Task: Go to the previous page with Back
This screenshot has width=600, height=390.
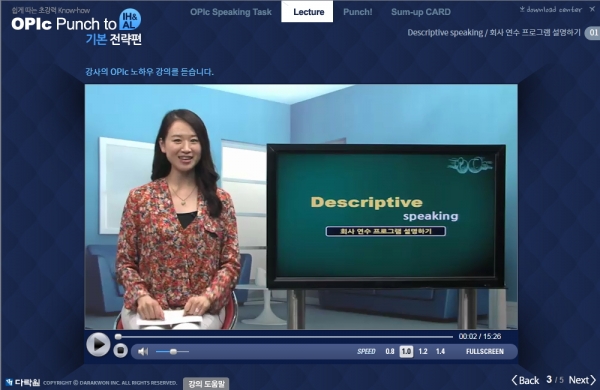Action: click(525, 380)
